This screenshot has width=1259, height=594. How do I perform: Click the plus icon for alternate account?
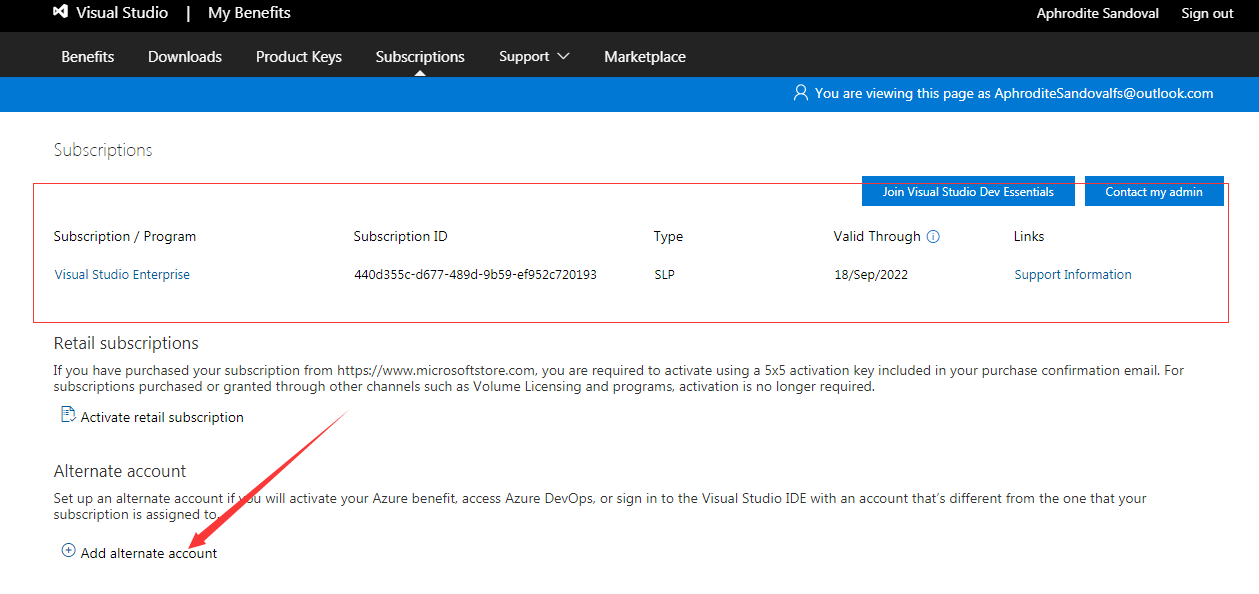tap(68, 551)
